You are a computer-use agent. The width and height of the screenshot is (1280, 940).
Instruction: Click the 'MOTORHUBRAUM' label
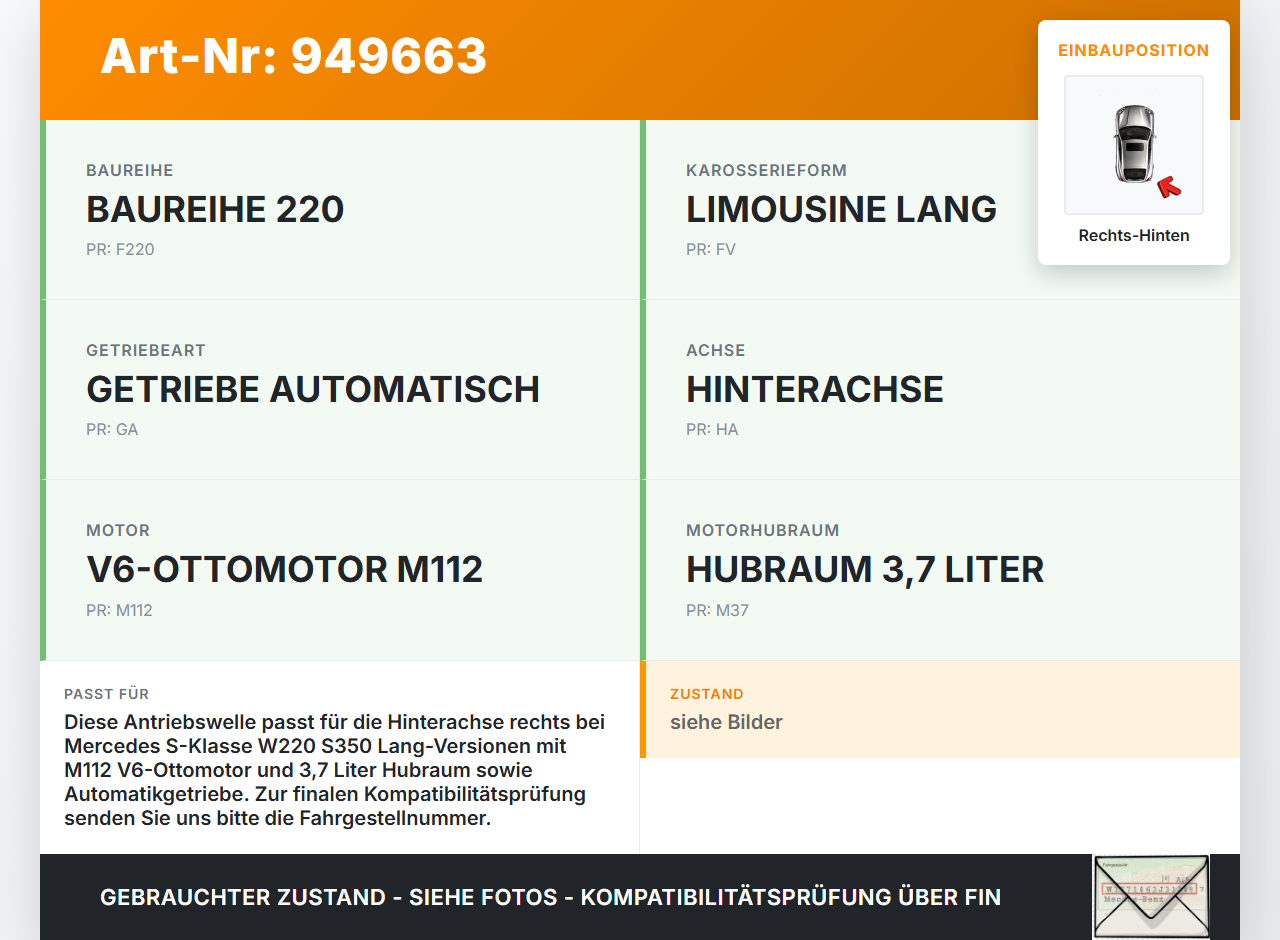[763, 531]
